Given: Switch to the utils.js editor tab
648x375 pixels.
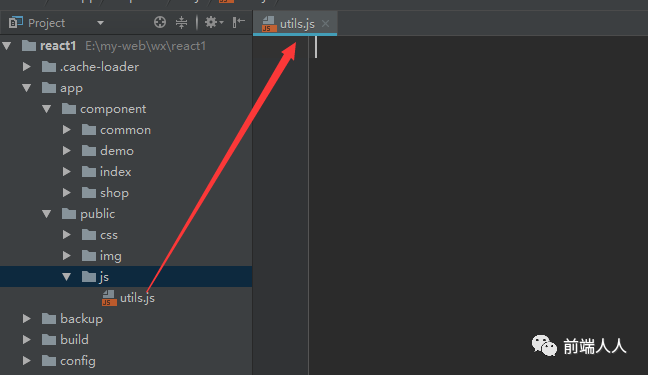Looking at the screenshot, I should (295, 24).
